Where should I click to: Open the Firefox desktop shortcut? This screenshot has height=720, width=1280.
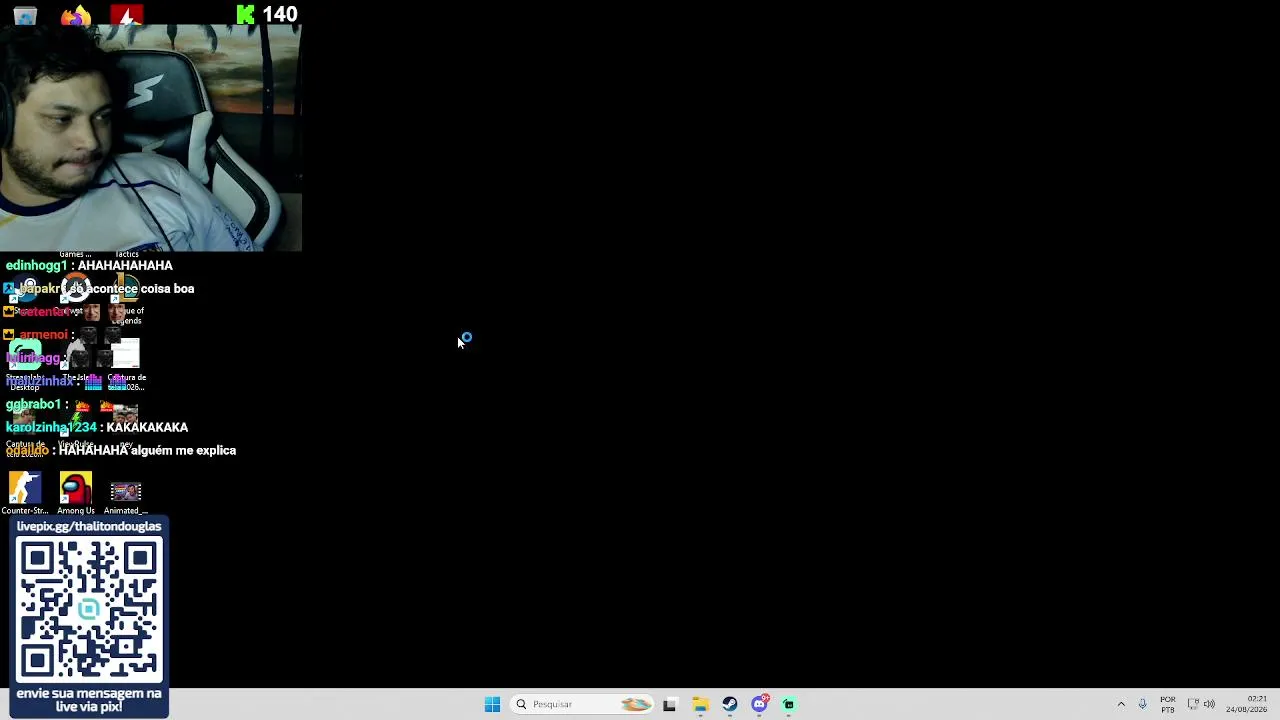pyautogui.click(x=76, y=15)
